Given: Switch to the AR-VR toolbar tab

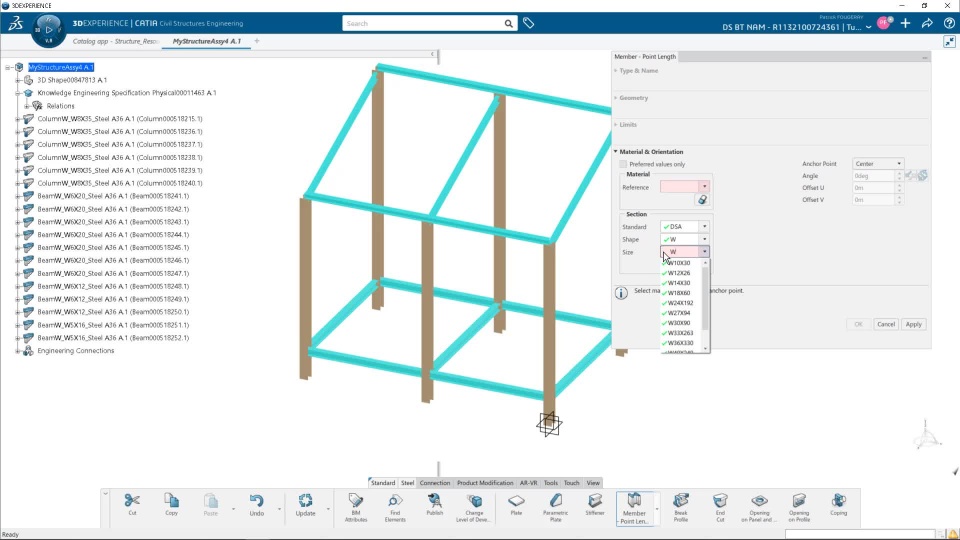Looking at the screenshot, I should (x=528, y=483).
